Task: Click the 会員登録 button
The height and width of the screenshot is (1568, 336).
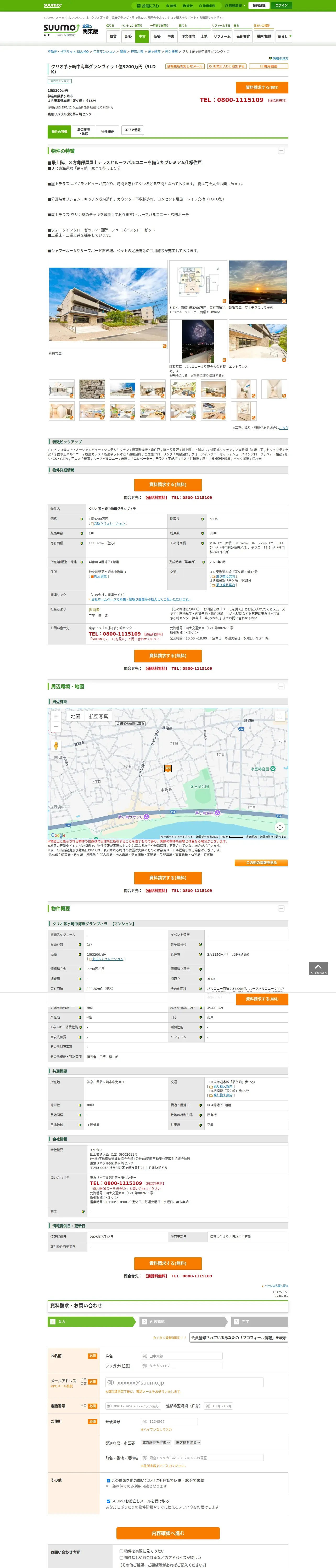Action: coord(259,5)
